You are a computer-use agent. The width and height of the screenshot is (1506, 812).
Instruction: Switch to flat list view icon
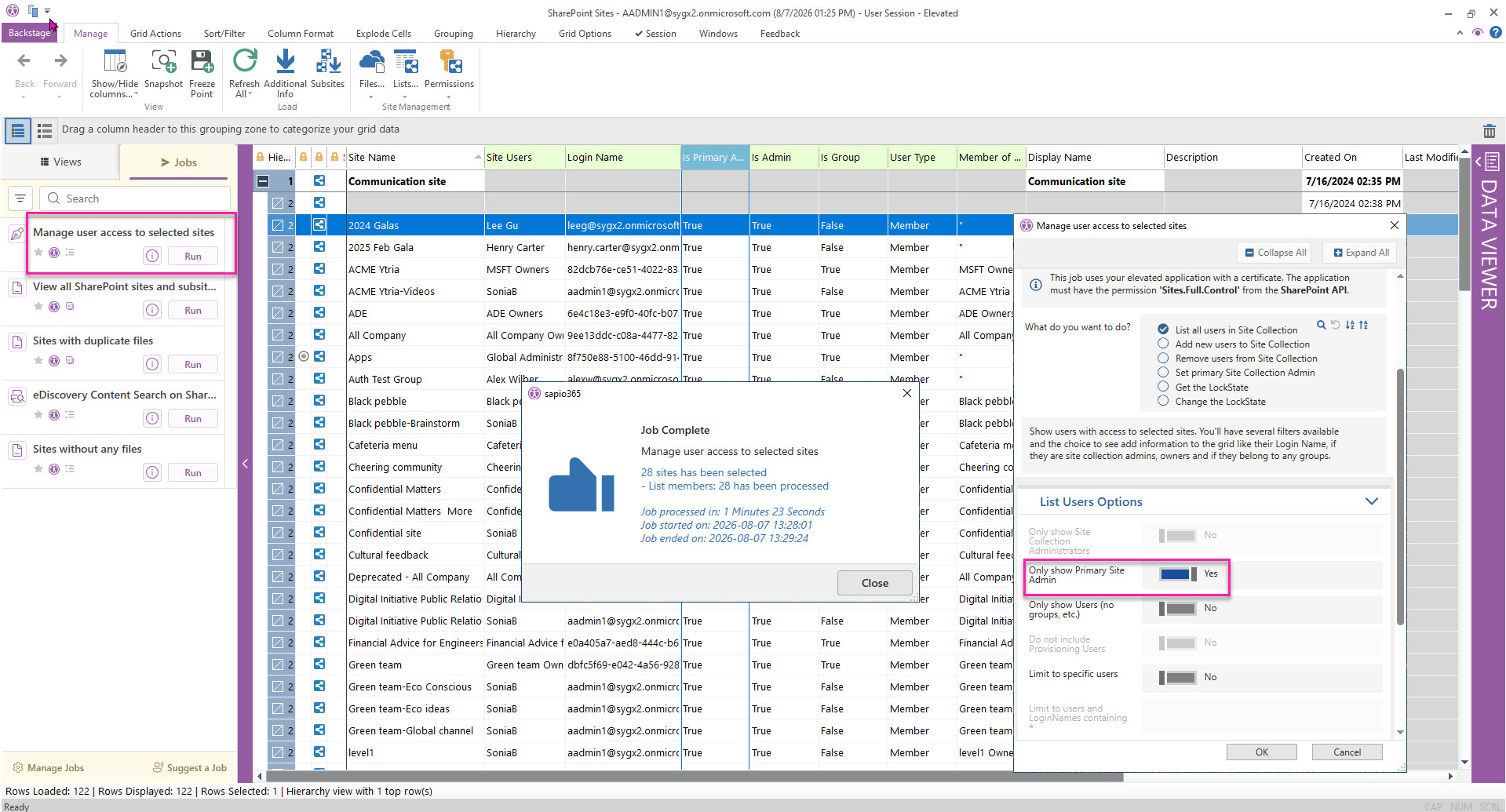pos(45,130)
